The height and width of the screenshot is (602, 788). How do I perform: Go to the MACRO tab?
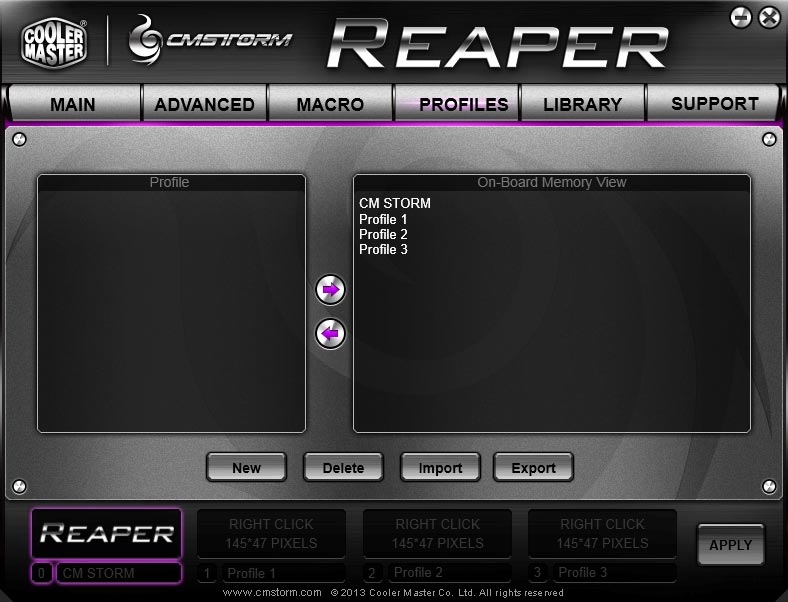coord(330,104)
